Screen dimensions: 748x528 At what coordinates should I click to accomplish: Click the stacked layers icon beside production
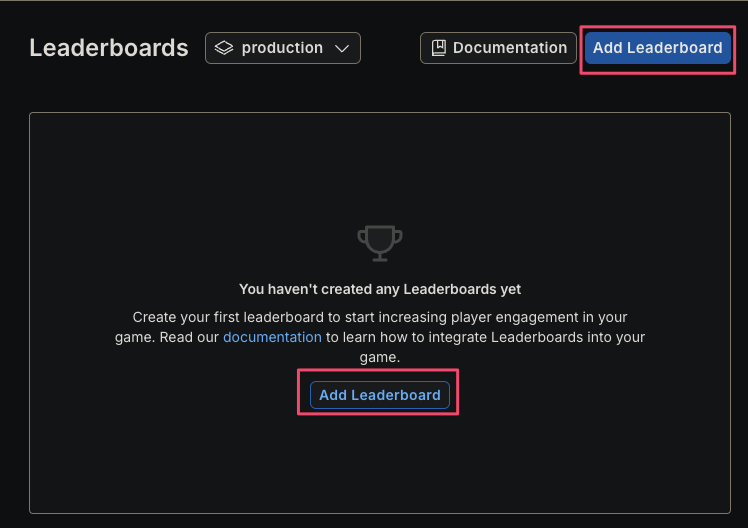pos(224,48)
